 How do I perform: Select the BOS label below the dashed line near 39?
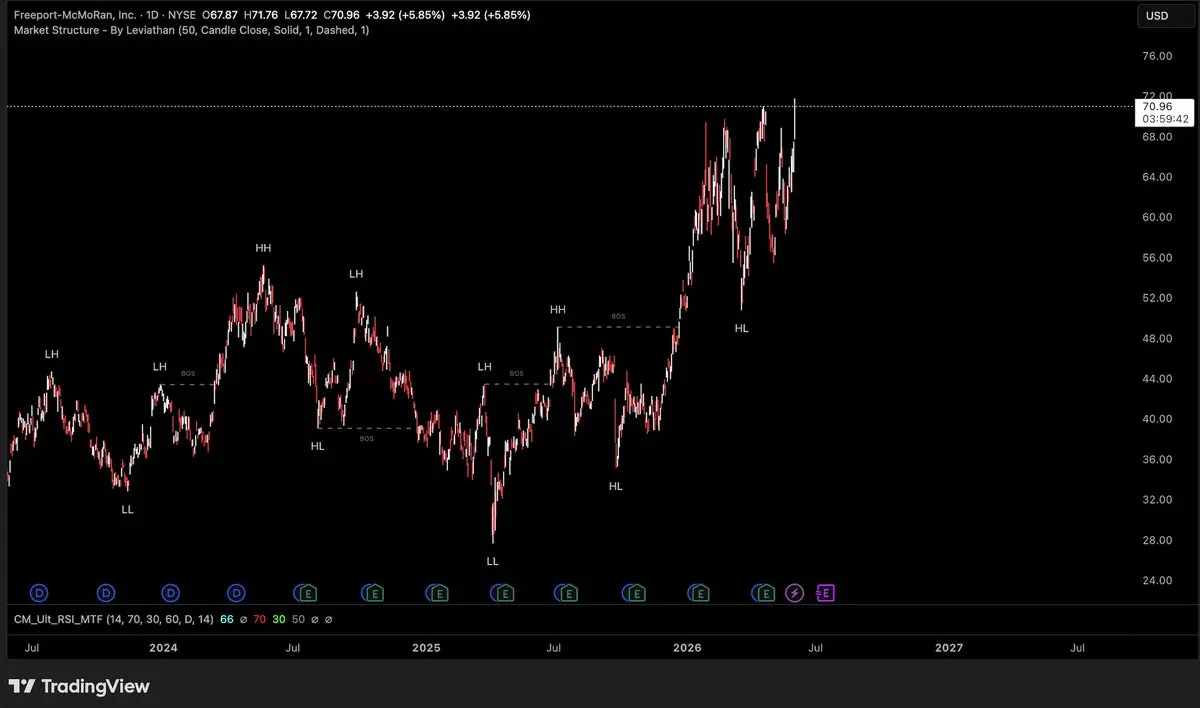pyautogui.click(x=367, y=438)
